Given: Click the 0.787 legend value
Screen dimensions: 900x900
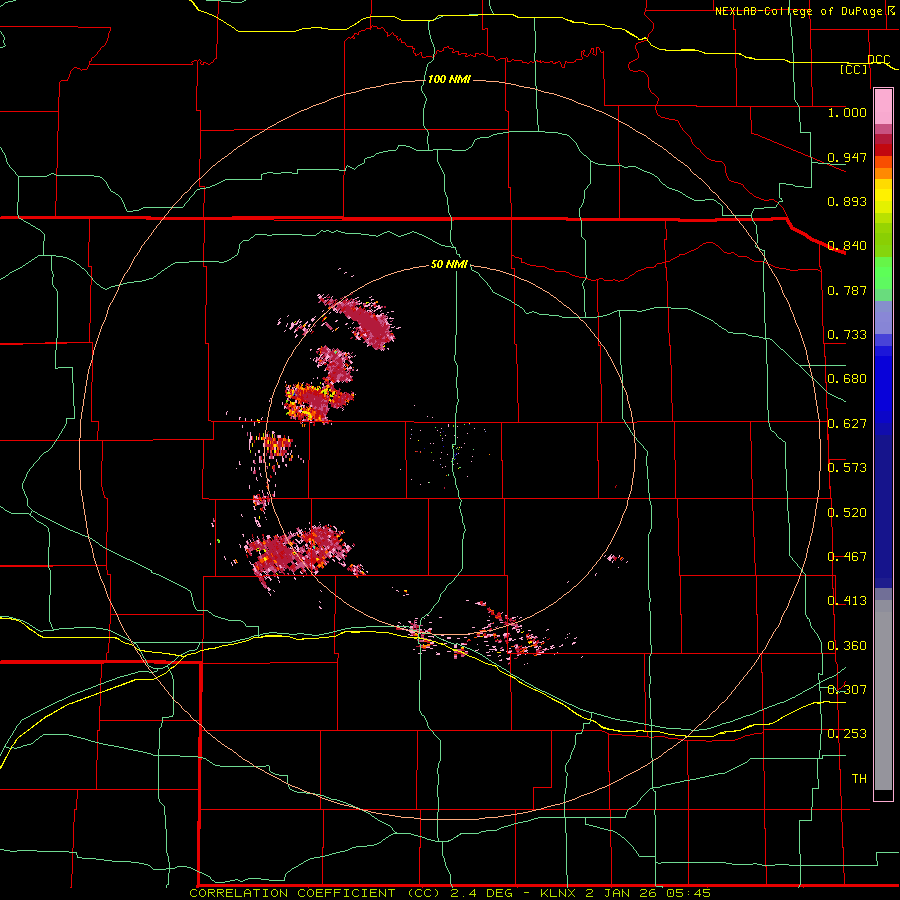Looking at the screenshot, I should (847, 290).
